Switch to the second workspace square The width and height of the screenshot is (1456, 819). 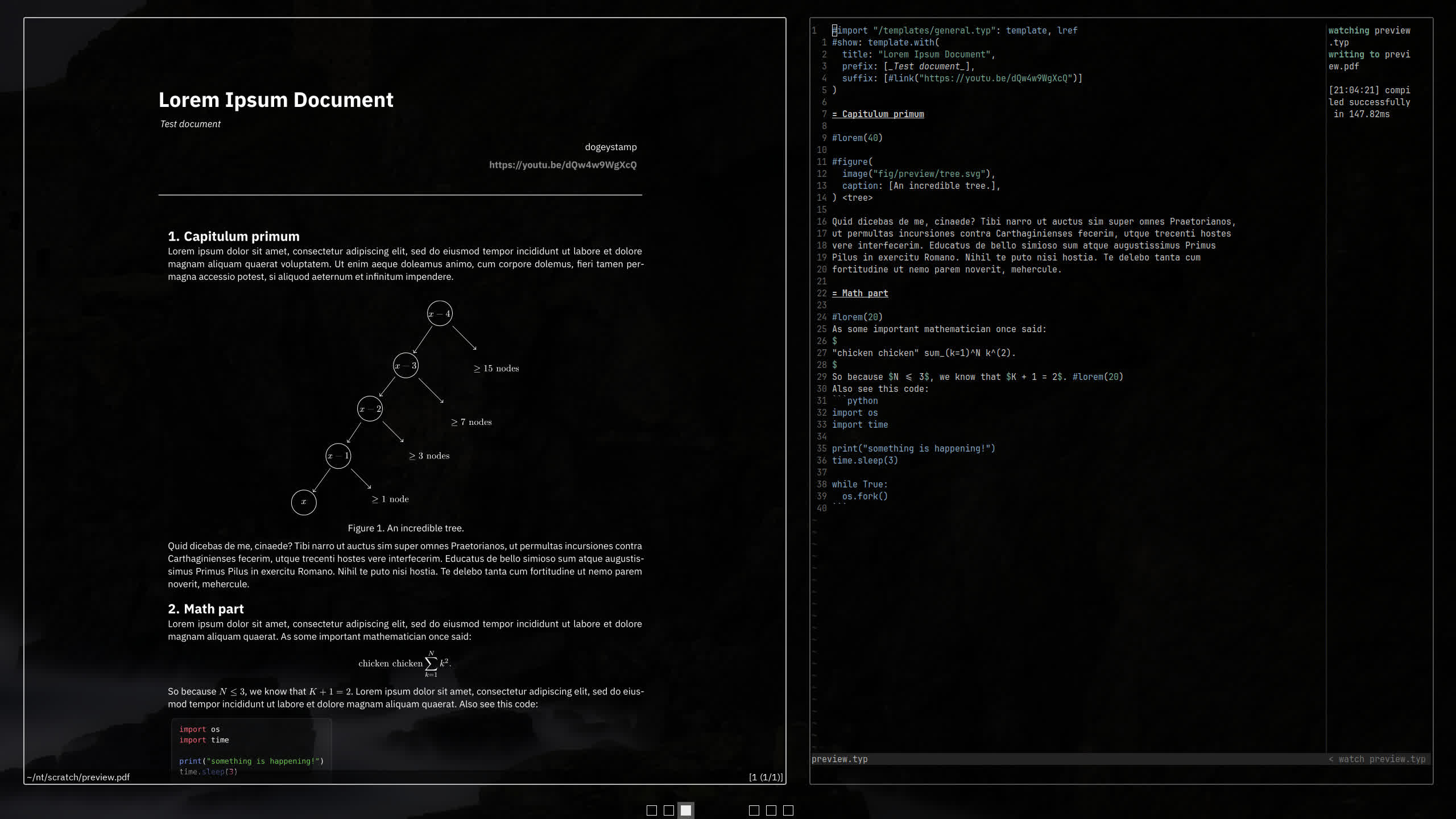pos(669,810)
